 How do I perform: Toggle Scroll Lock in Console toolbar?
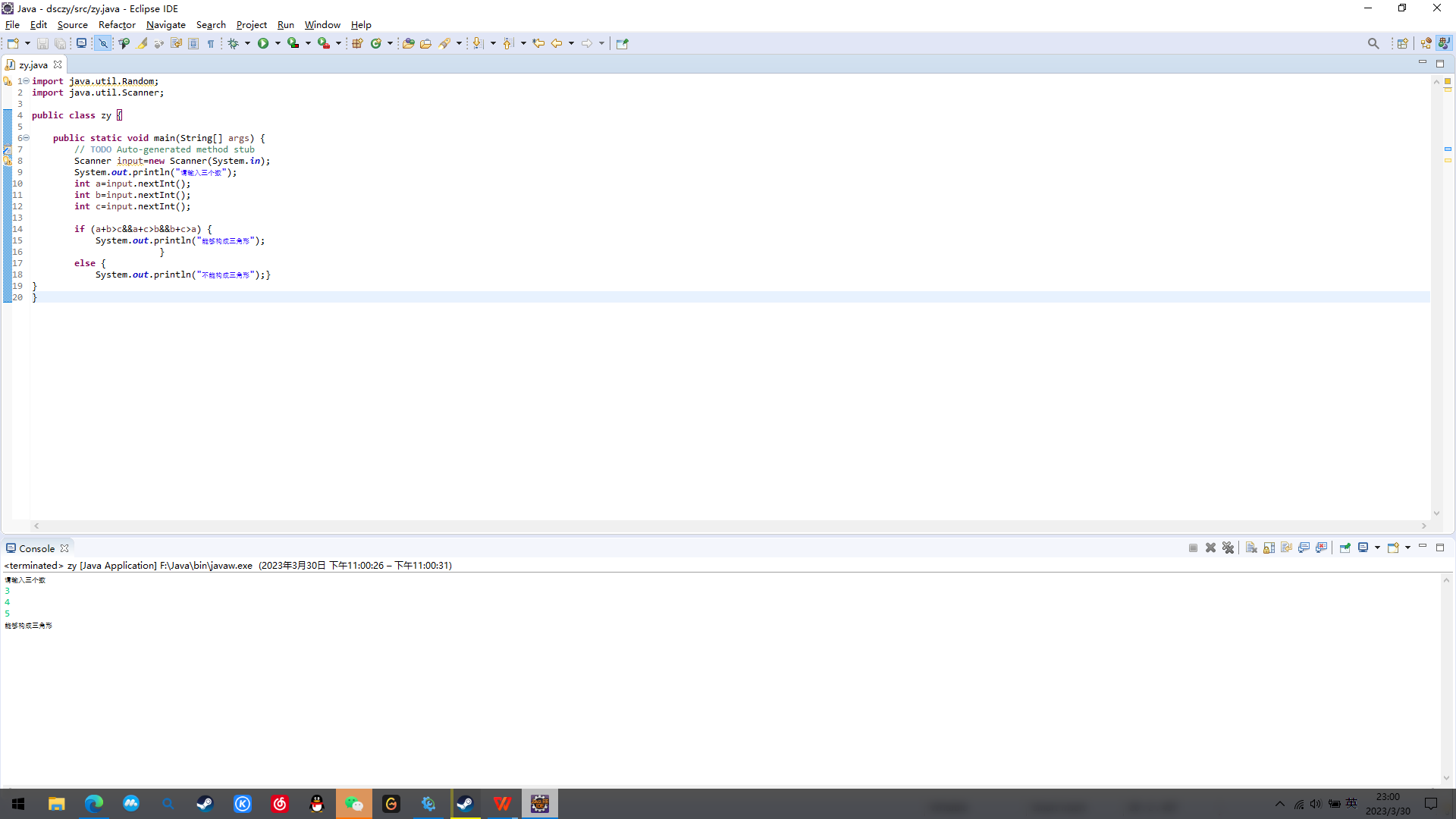pyautogui.click(x=1269, y=548)
